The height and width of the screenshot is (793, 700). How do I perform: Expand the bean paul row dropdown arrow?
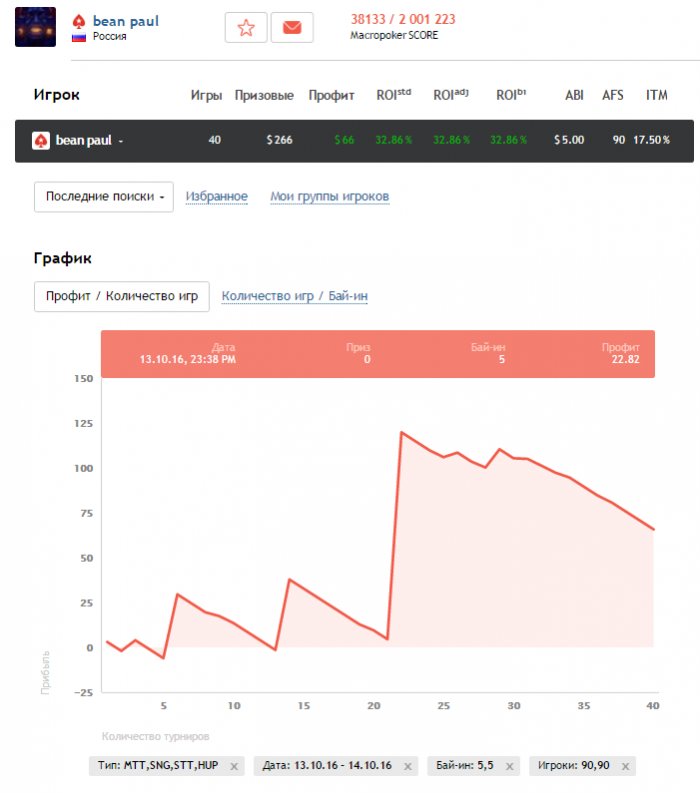[121, 141]
